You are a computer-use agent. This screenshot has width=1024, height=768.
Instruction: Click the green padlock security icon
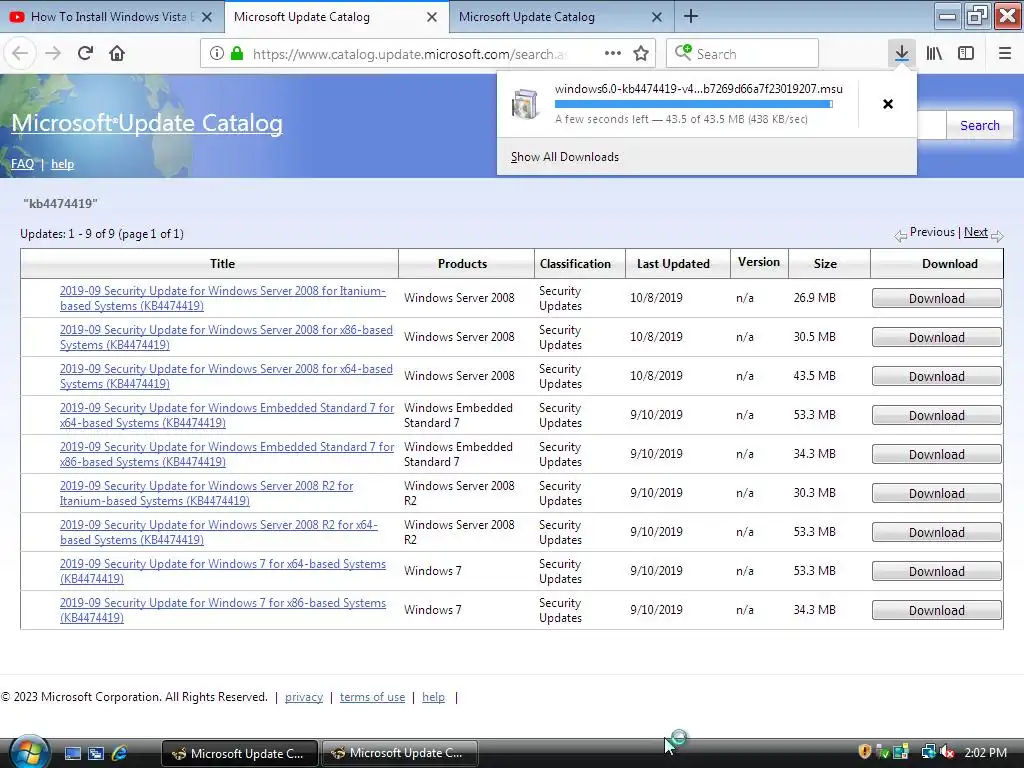(237, 54)
